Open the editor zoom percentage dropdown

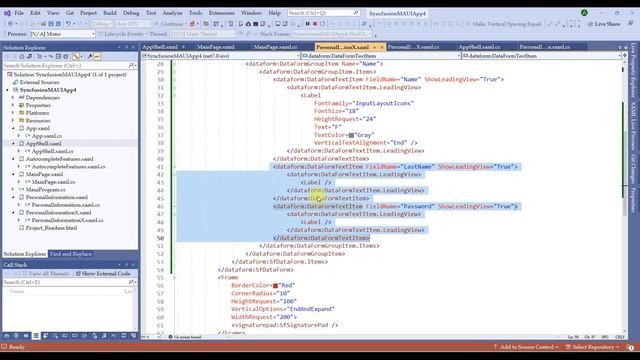point(150,337)
